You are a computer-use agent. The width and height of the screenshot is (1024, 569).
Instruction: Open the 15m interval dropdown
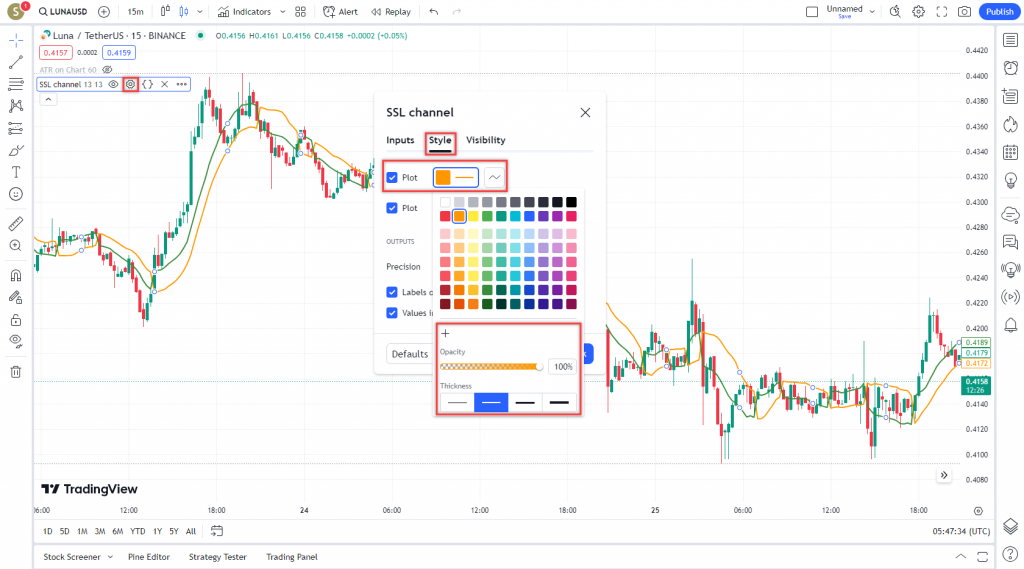pos(135,12)
